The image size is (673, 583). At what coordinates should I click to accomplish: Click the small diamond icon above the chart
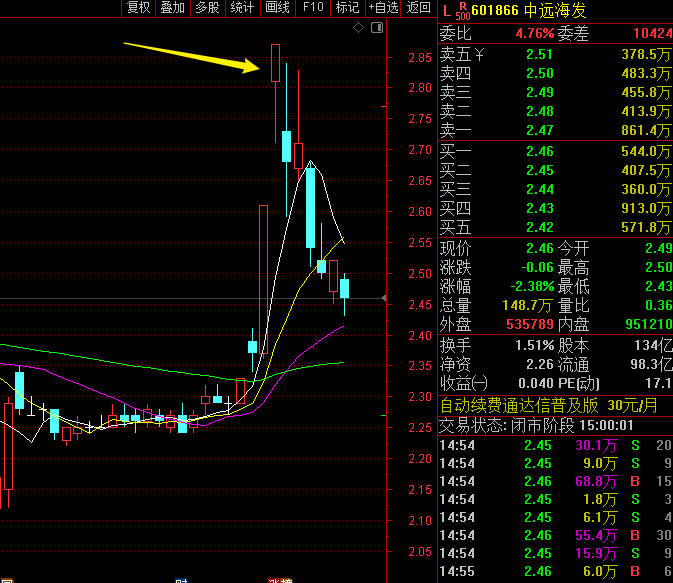coord(359,28)
